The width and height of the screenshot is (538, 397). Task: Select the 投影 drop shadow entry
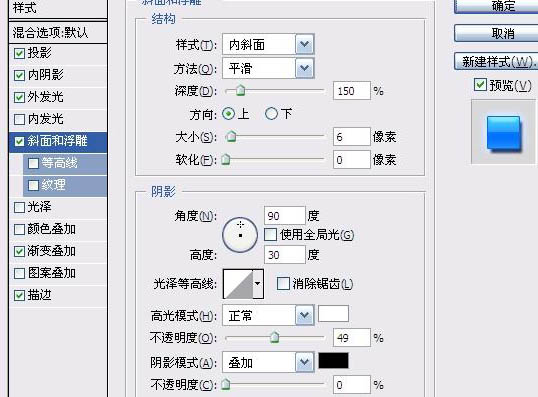click(39, 53)
